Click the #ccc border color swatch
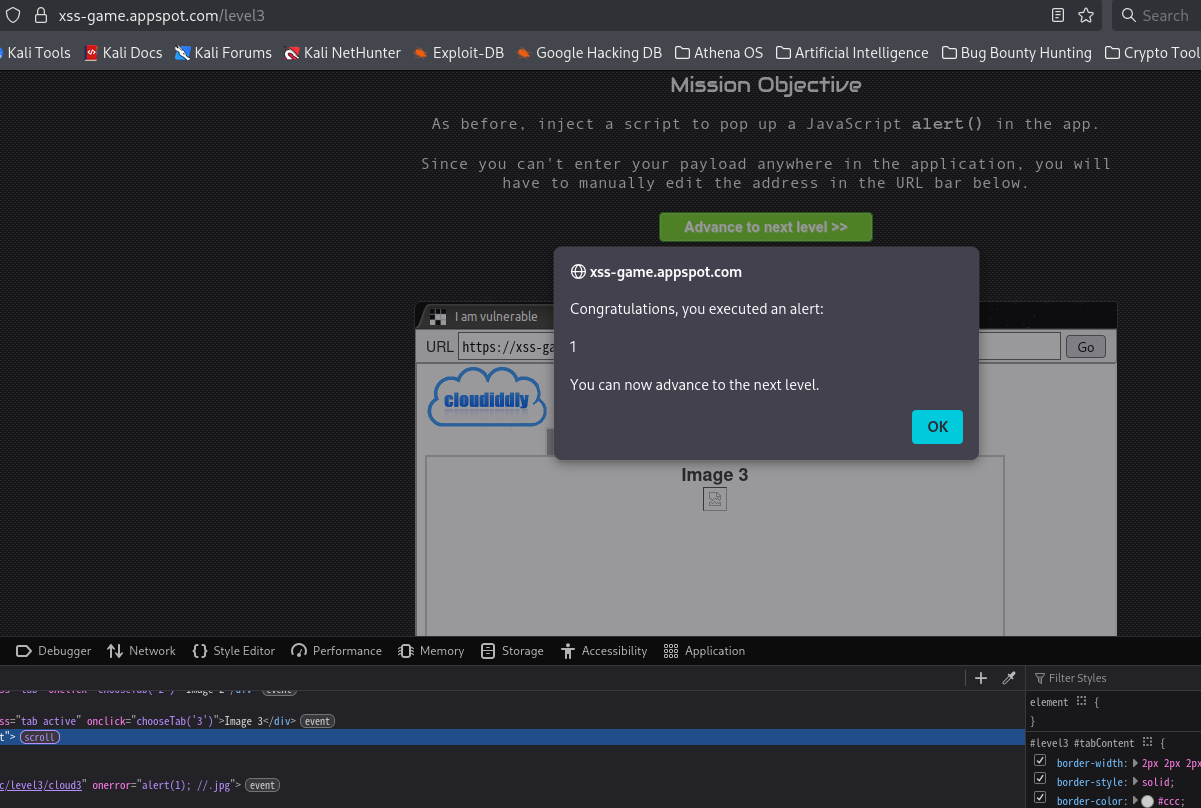This screenshot has height=808, width=1201. point(1147,801)
